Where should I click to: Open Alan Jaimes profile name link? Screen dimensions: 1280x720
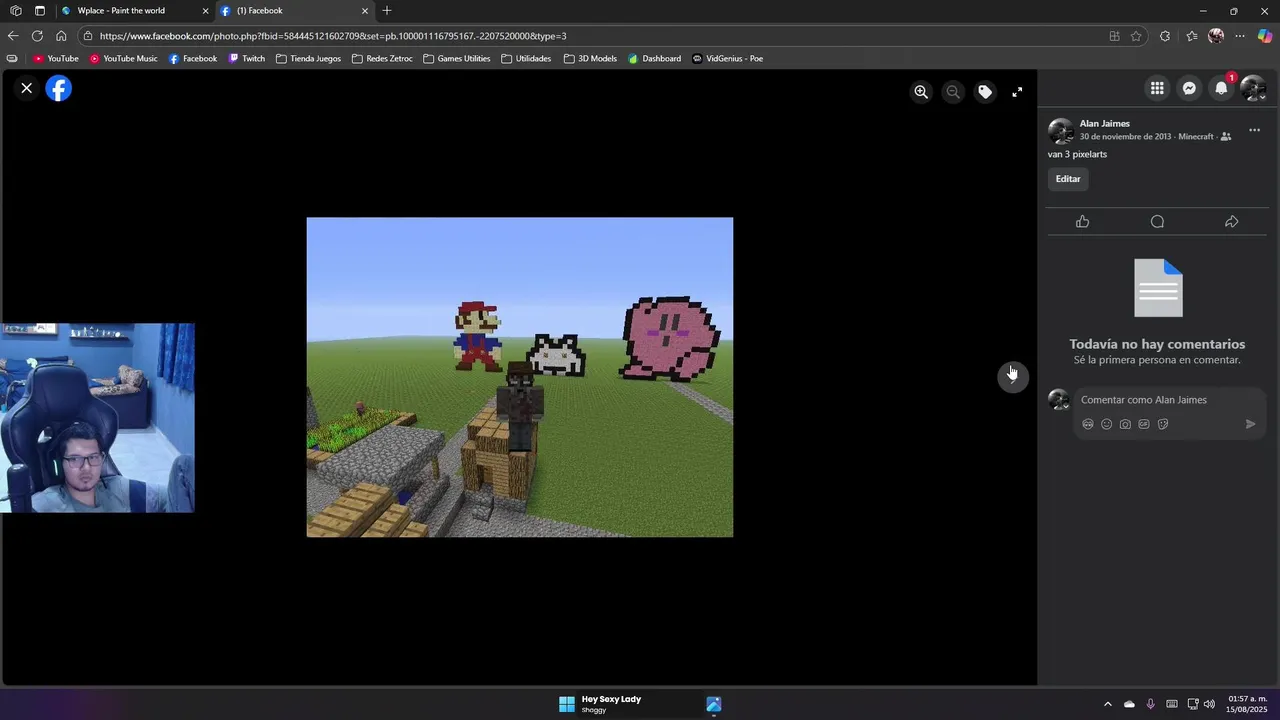tap(1104, 124)
